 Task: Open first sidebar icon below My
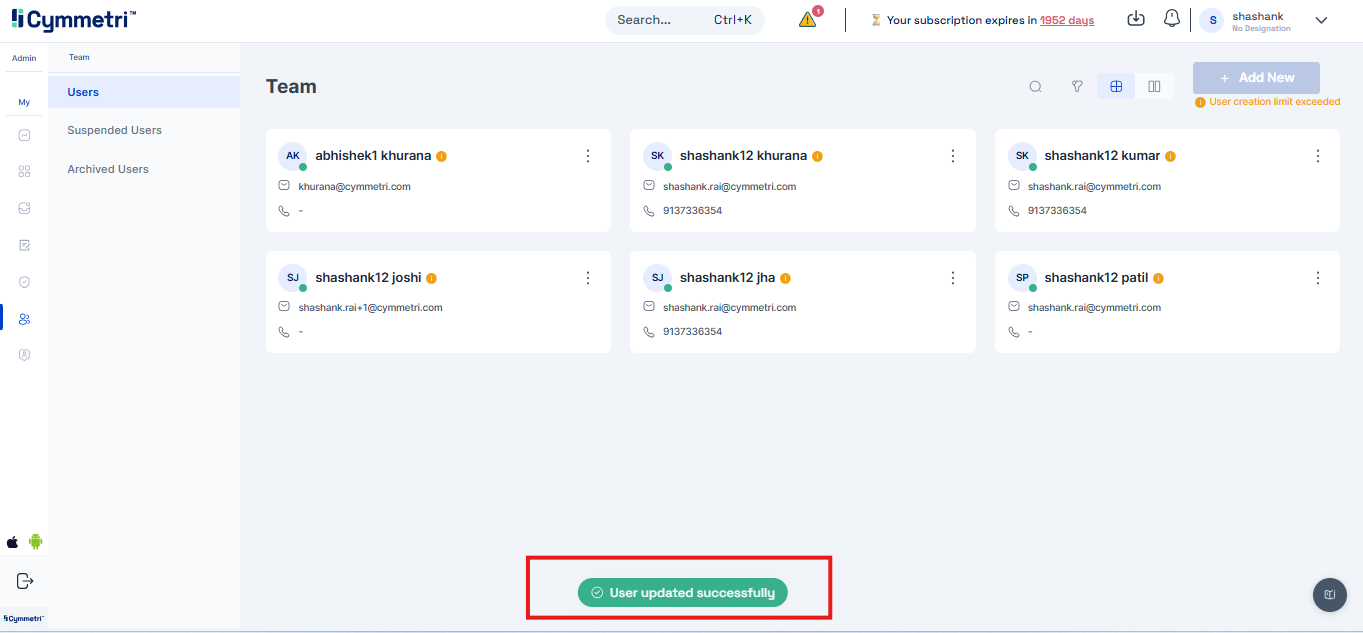click(24, 135)
